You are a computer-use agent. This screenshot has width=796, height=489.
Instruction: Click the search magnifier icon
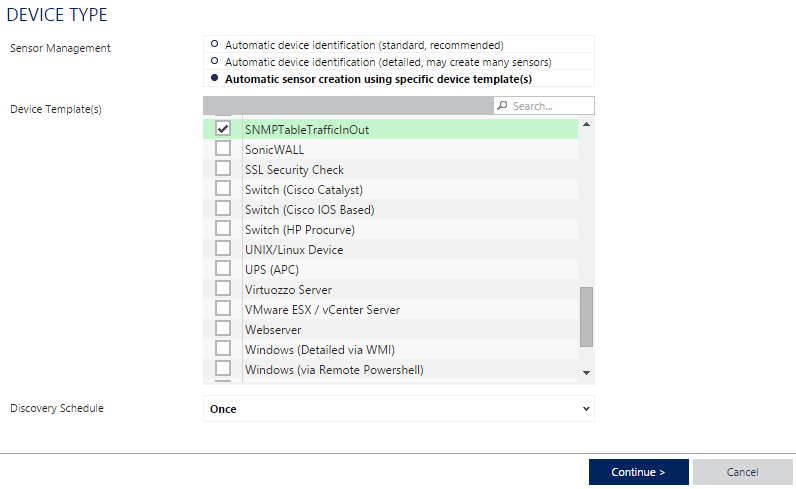coord(502,106)
